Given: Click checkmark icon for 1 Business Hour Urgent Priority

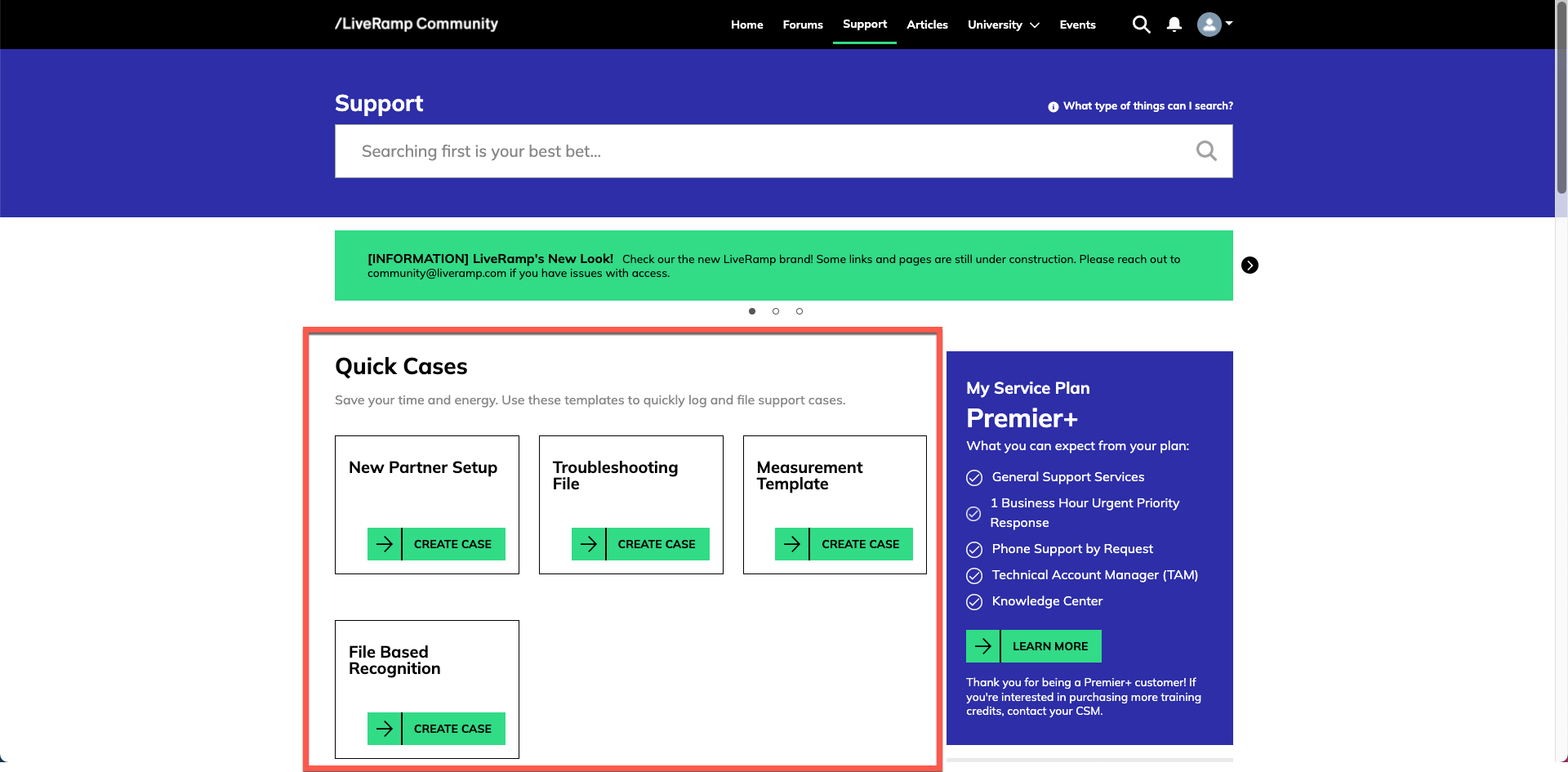Looking at the screenshot, I should (973, 514).
